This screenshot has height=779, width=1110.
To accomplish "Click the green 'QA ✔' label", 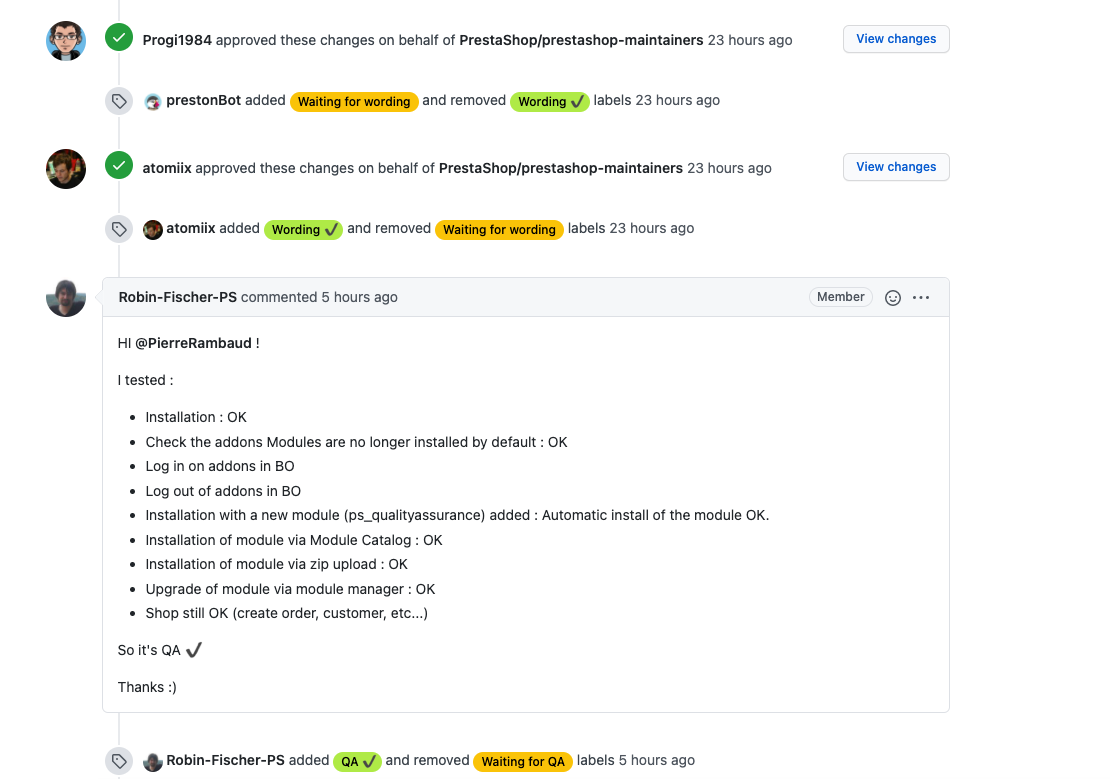I will (357, 762).
